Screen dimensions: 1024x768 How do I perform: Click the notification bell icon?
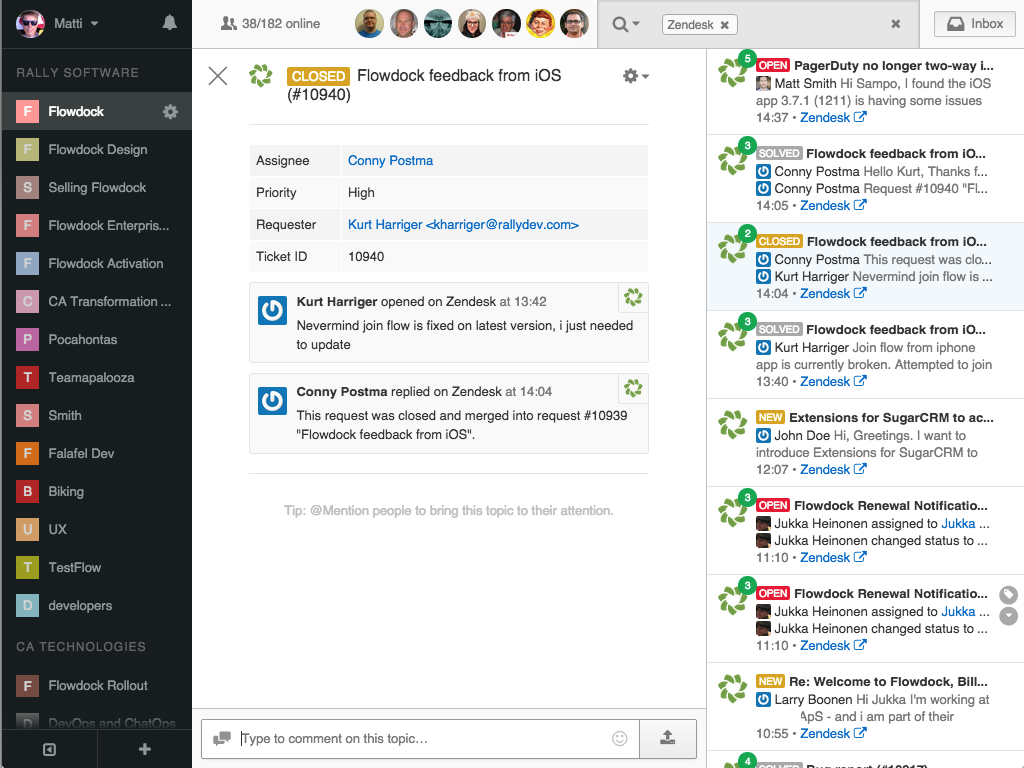[169, 23]
